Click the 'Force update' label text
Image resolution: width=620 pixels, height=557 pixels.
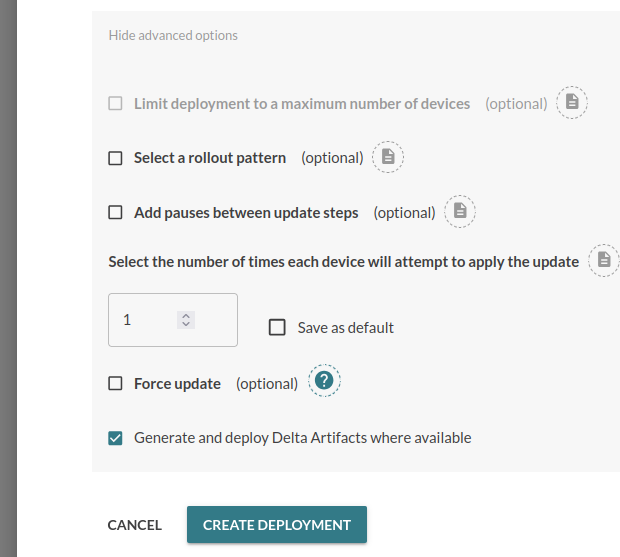(177, 383)
